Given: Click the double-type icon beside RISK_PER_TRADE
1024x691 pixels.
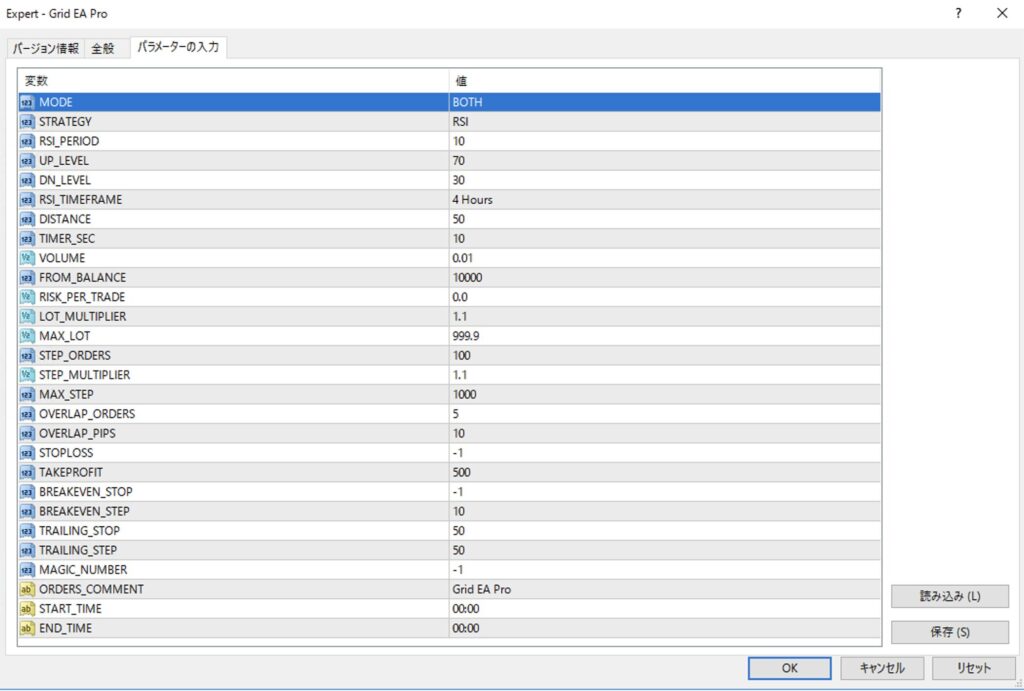Looking at the screenshot, I should [x=27, y=297].
